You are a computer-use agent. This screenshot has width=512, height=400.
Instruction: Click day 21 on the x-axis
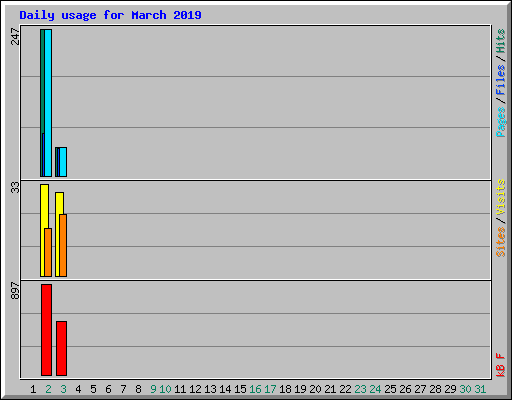point(330,389)
